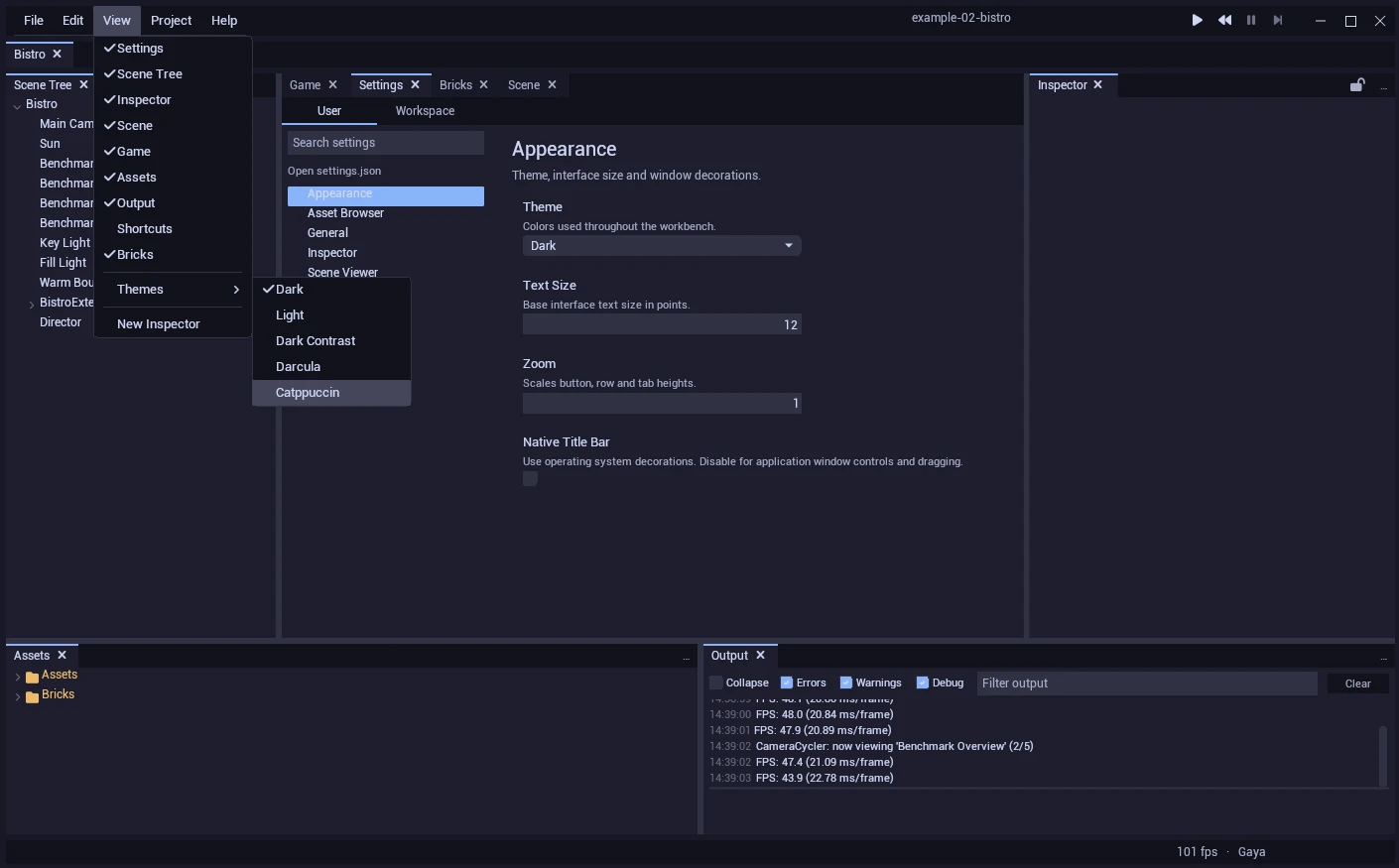Viewport: 1399px width, 868px height.
Task: Click the Search settings field
Action: point(386,143)
